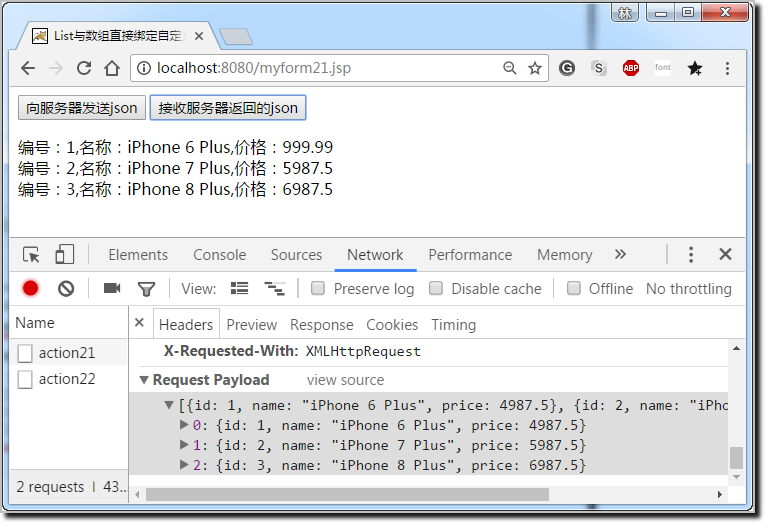
Task: Click horizontal scrollbar right arrow
Action: 720,494
